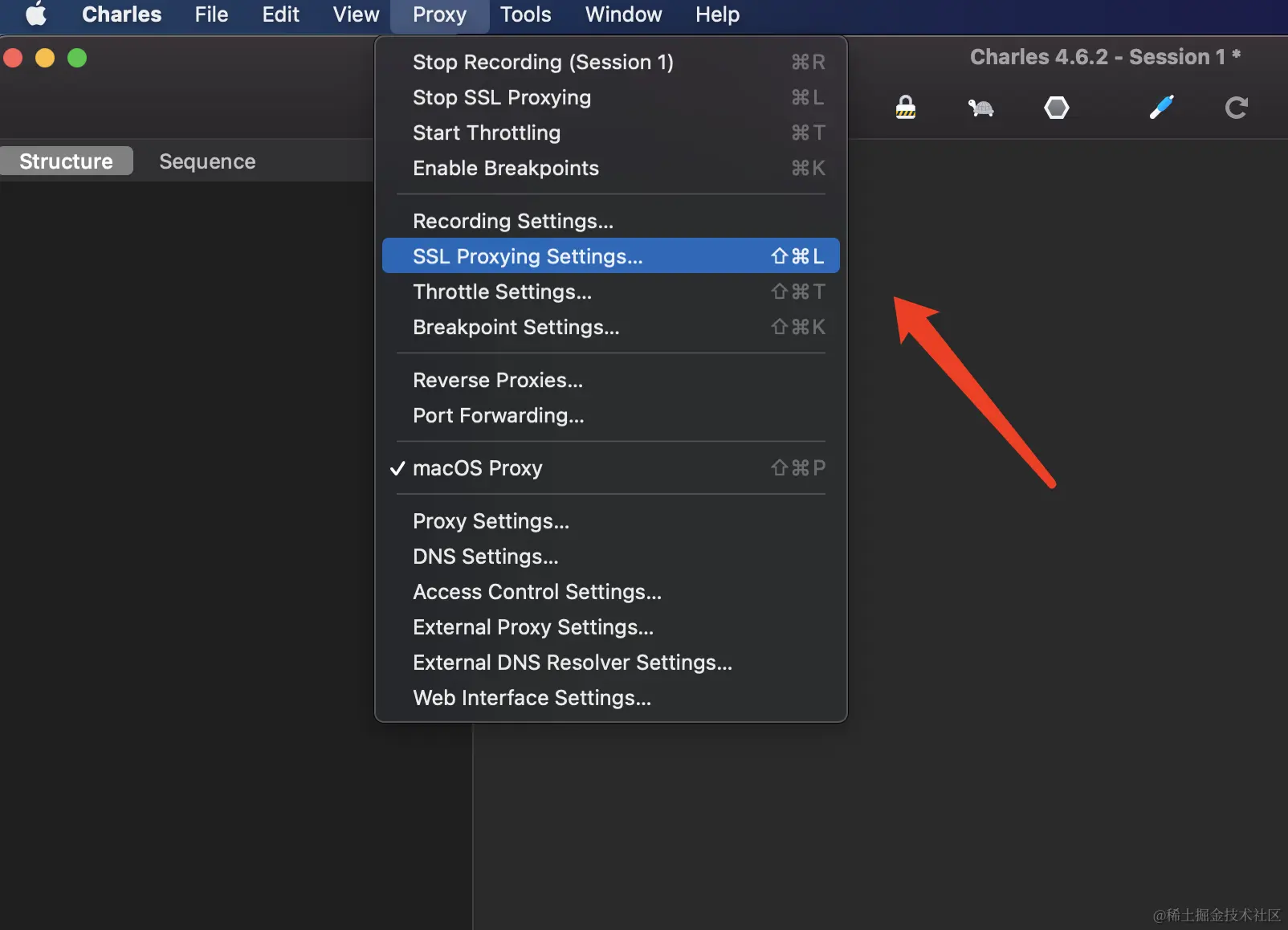Open the Tools menu
Viewport: 1288px width, 930px height.
point(526,14)
